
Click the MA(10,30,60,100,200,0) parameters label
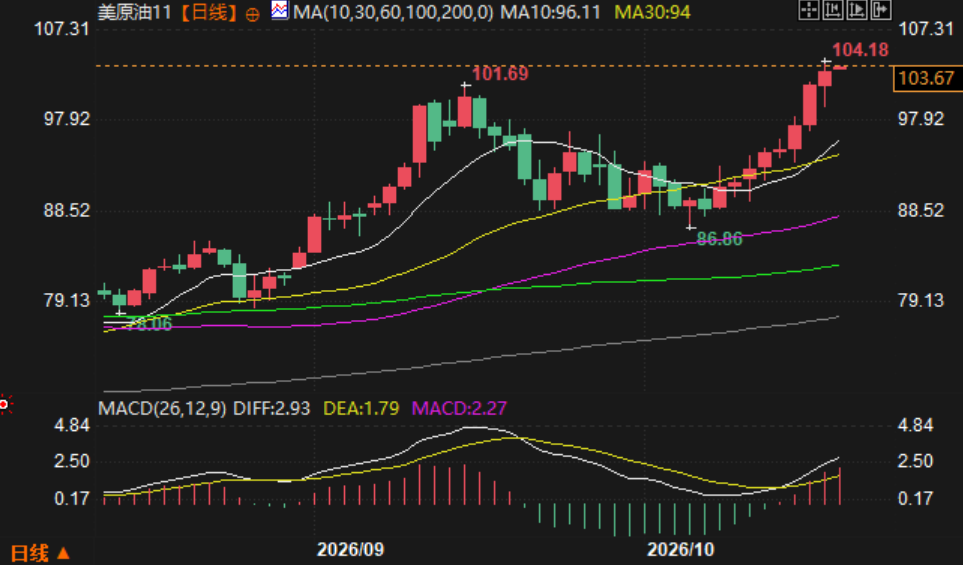[393, 12]
